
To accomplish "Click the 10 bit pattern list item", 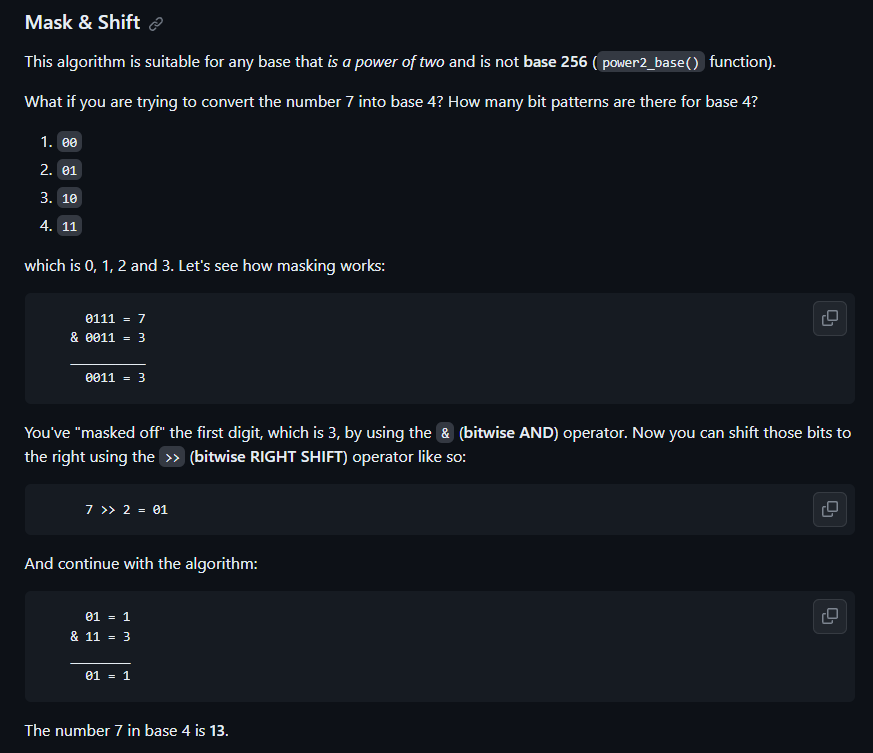I will pos(70,198).
